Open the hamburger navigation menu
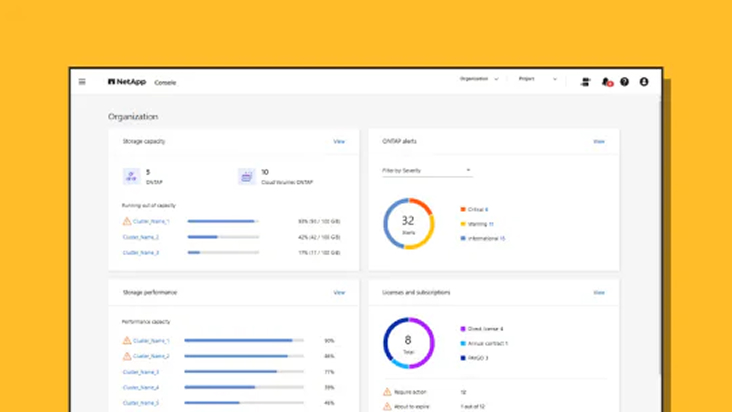The width and height of the screenshot is (732, 412). pos(82,82)
